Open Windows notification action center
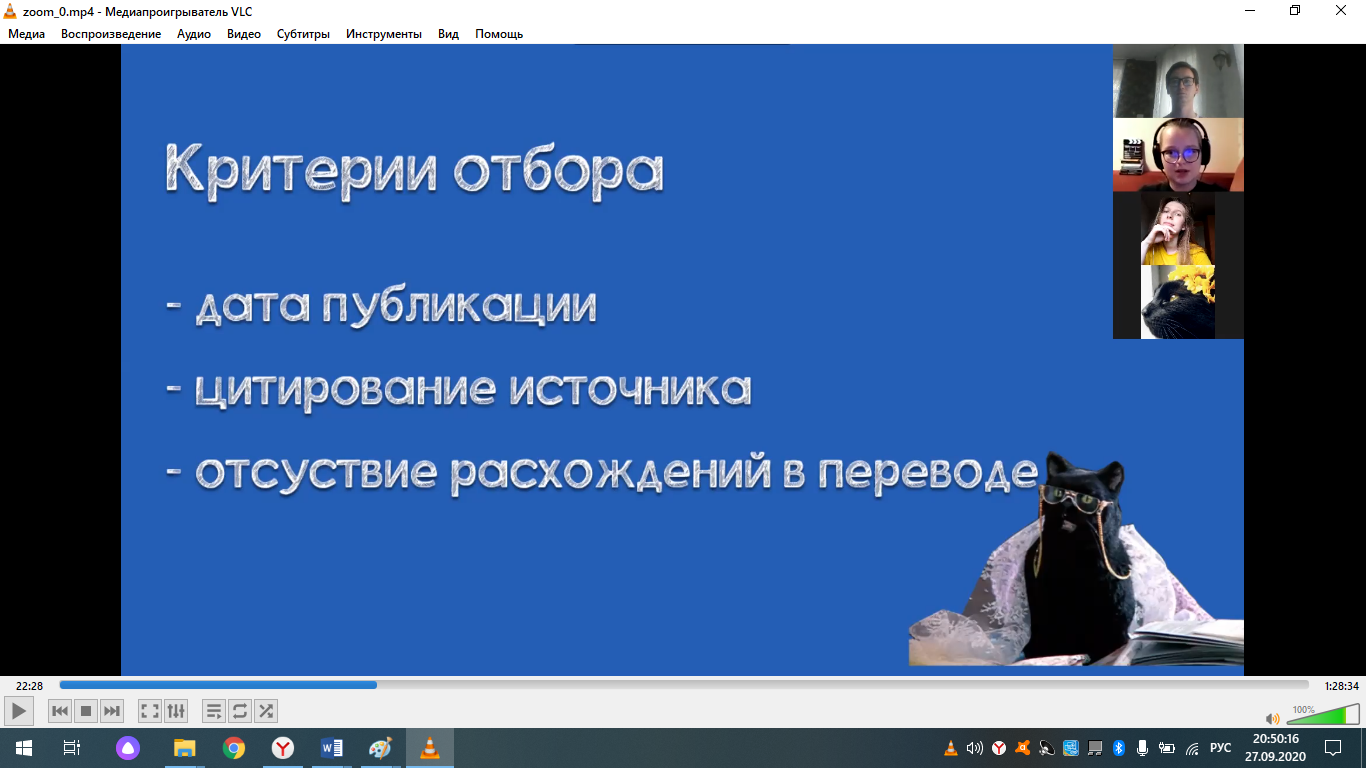1366x768 pixels. [1333, 748]
